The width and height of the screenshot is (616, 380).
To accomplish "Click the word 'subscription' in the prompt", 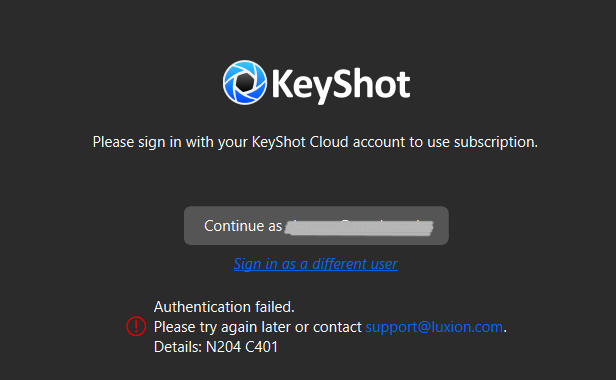I will click(x=495, y=142).
